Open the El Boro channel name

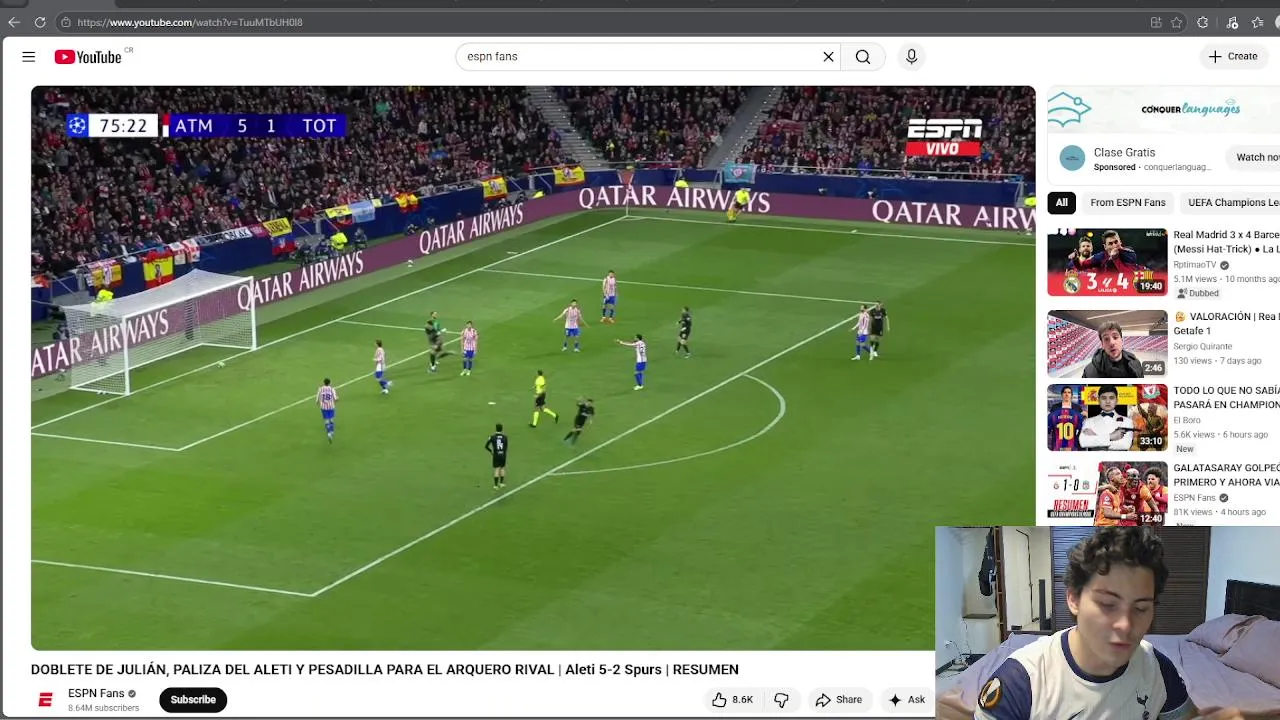[x=1187, y=421]
